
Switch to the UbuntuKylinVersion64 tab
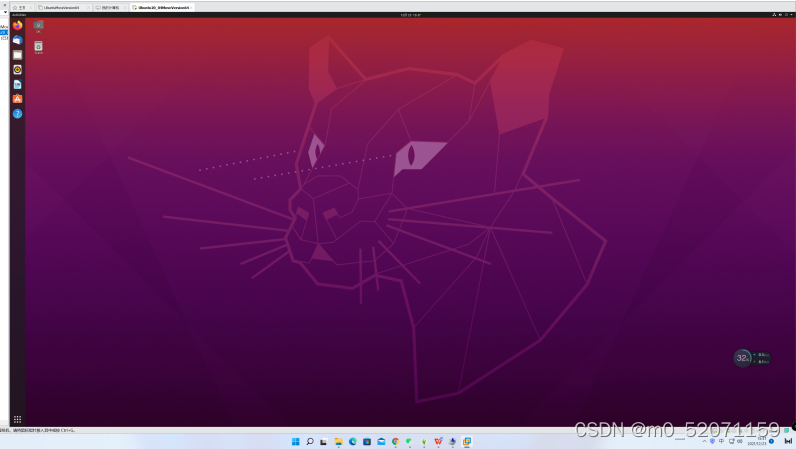pos(60,8)
